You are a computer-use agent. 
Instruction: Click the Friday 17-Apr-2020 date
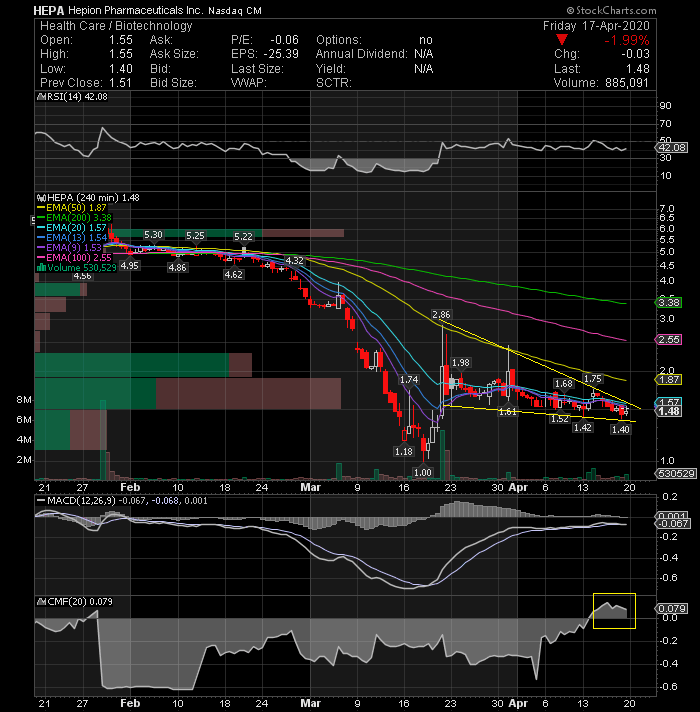point(596,26)
